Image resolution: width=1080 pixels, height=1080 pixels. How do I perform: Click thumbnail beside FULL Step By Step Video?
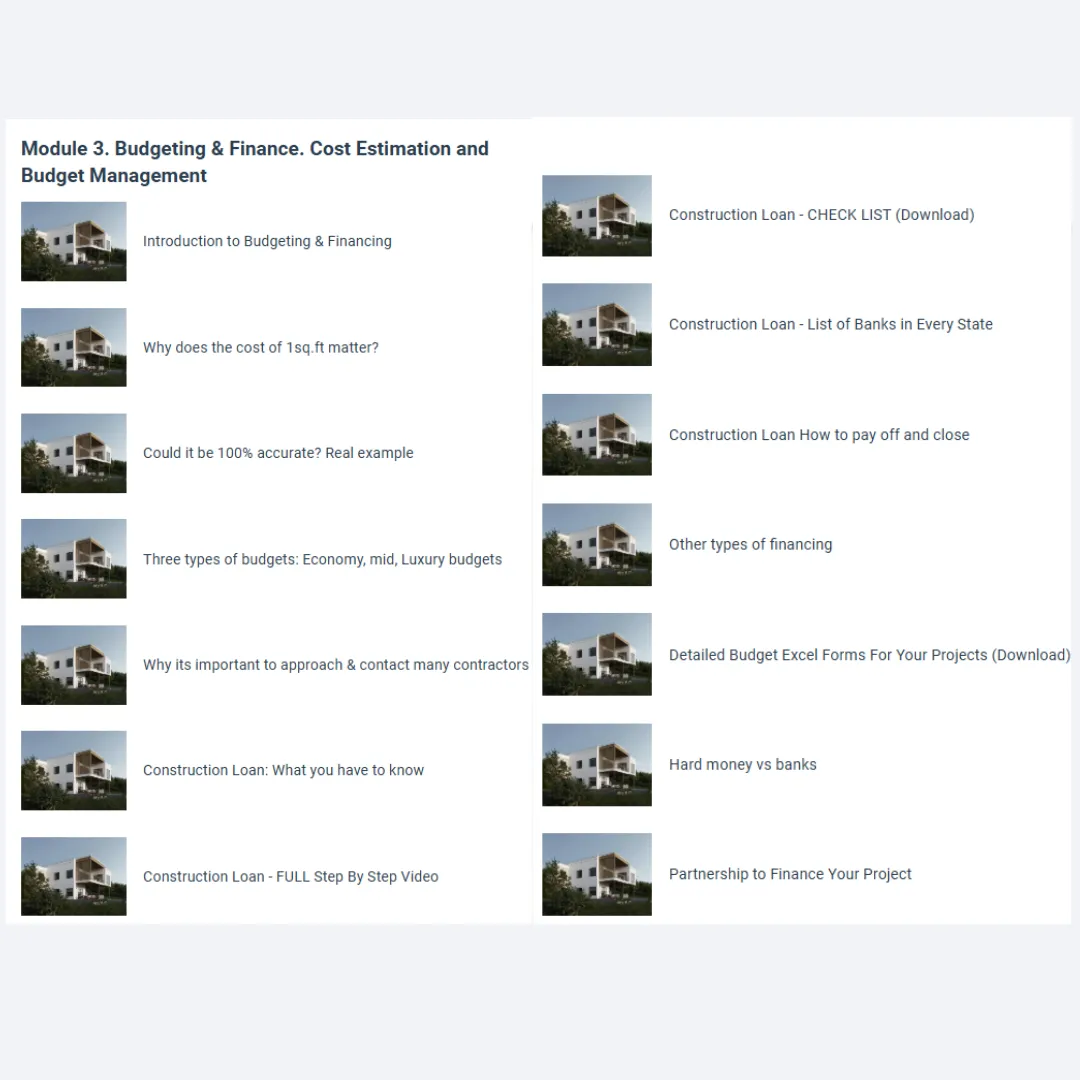point(74,876)
